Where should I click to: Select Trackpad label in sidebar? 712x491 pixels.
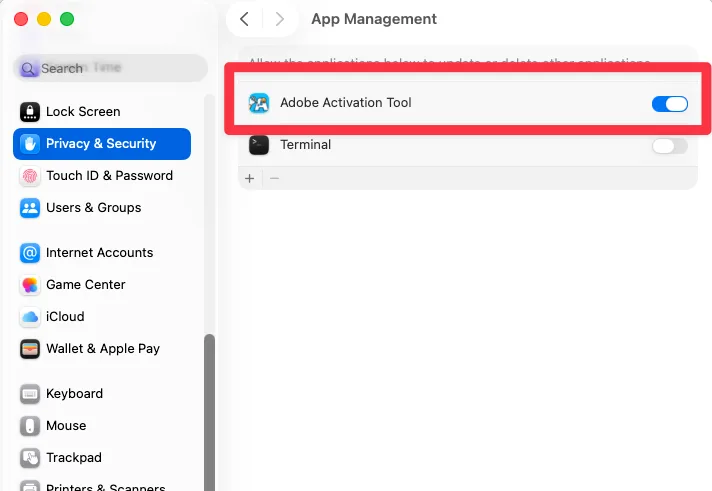coord(74,458)
